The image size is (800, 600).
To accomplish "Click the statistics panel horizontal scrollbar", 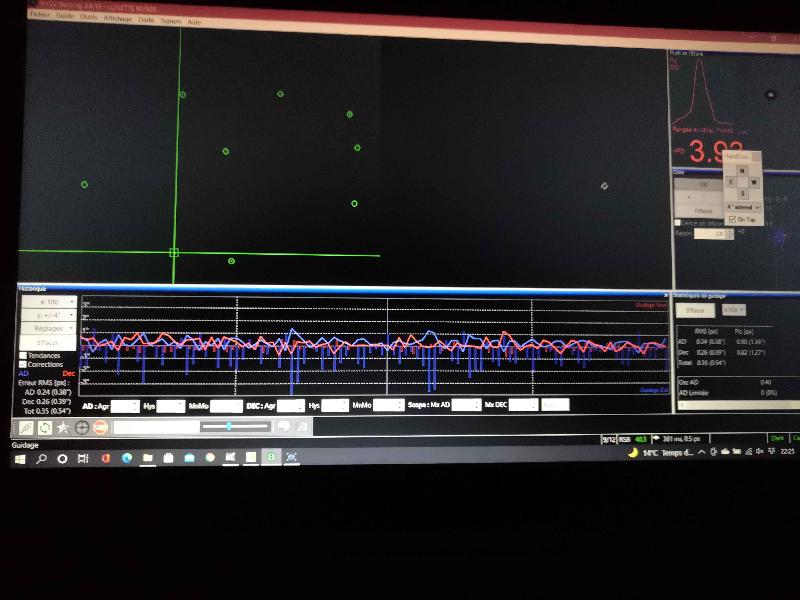I will (739, 405).
